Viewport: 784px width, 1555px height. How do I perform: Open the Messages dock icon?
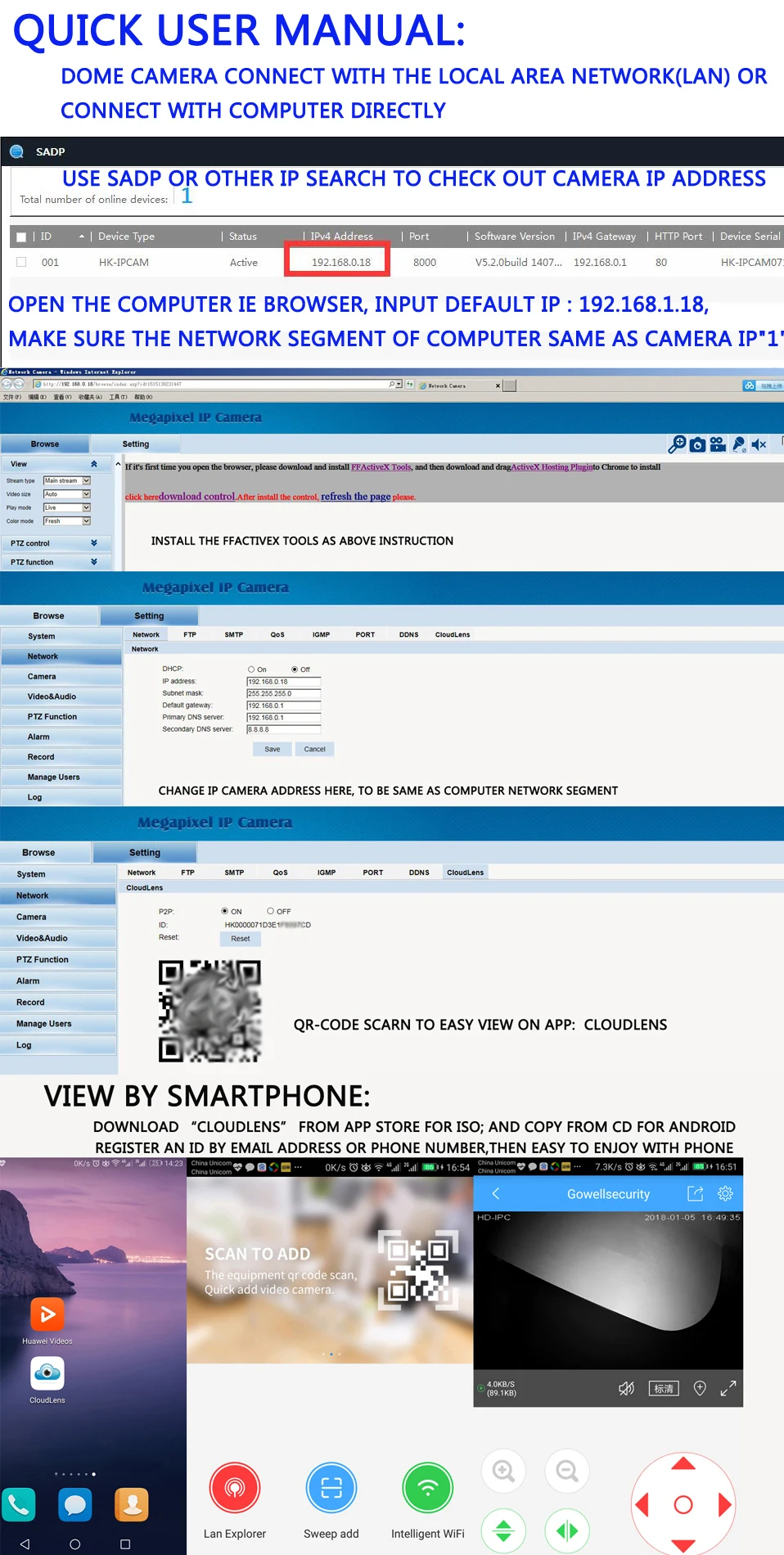point(75,1504)
